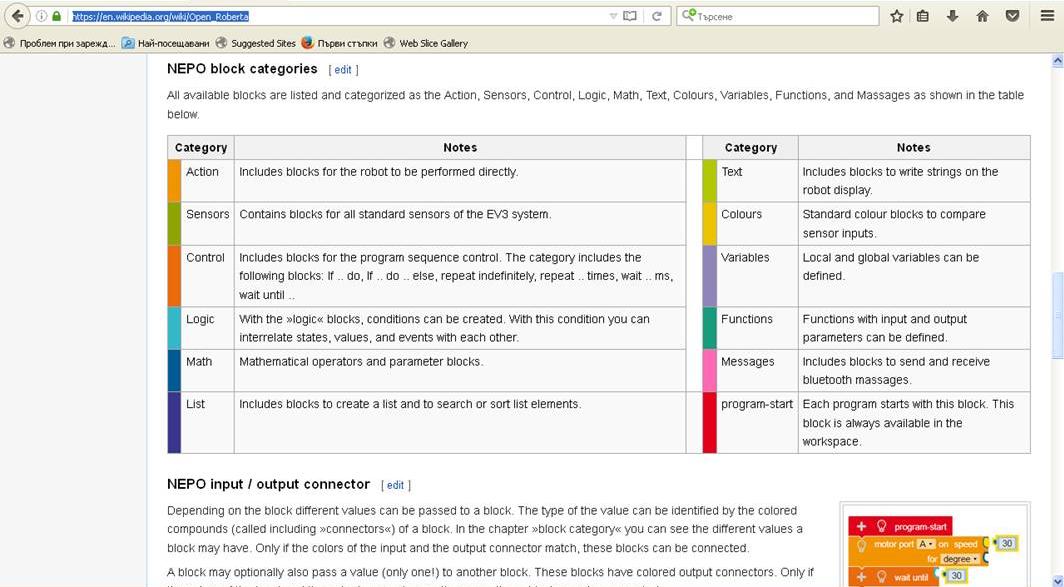Reload the current Wikipedia page
The height and width of the screenshot is (587, 1064).
coord(656,16)
